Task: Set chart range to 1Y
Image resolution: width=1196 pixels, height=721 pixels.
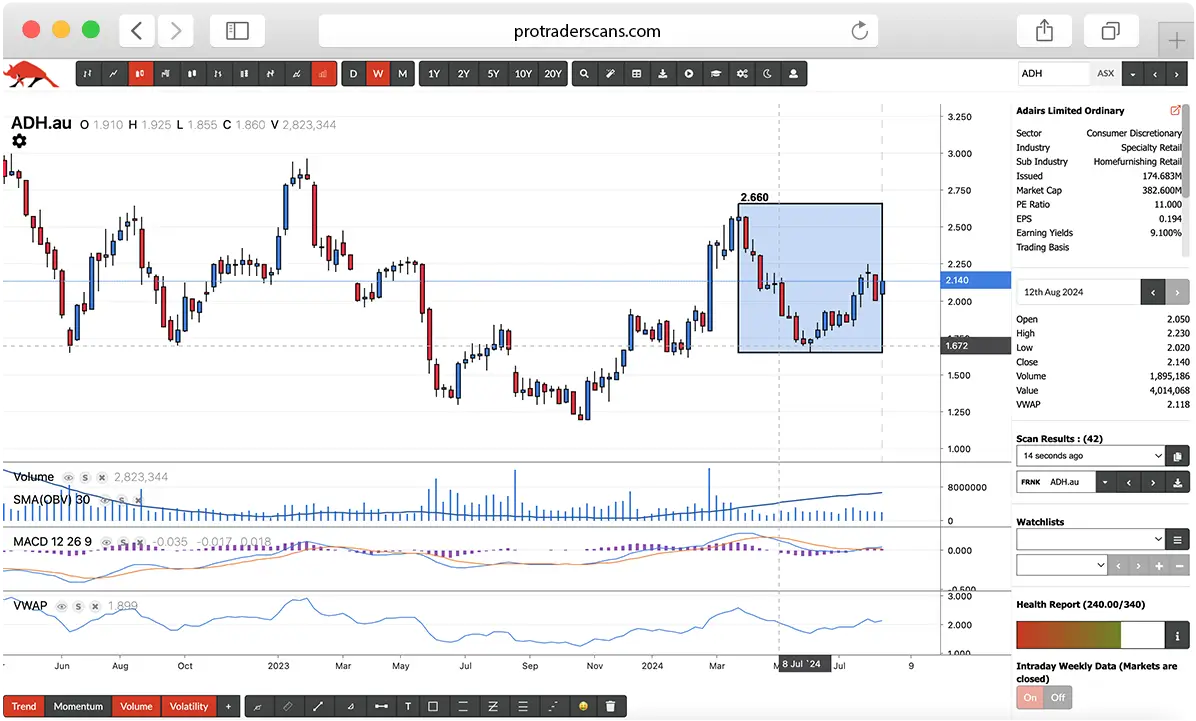Action: point(434,74)
